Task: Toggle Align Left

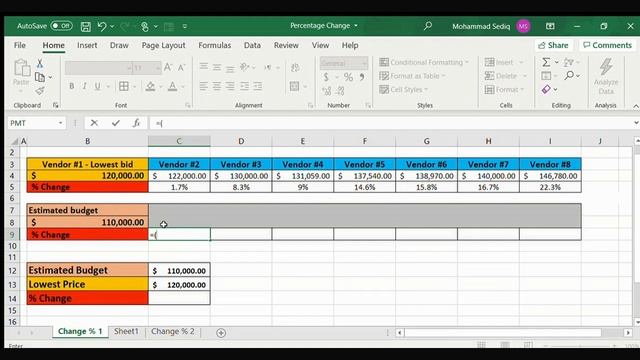Action: click(204, 86)
